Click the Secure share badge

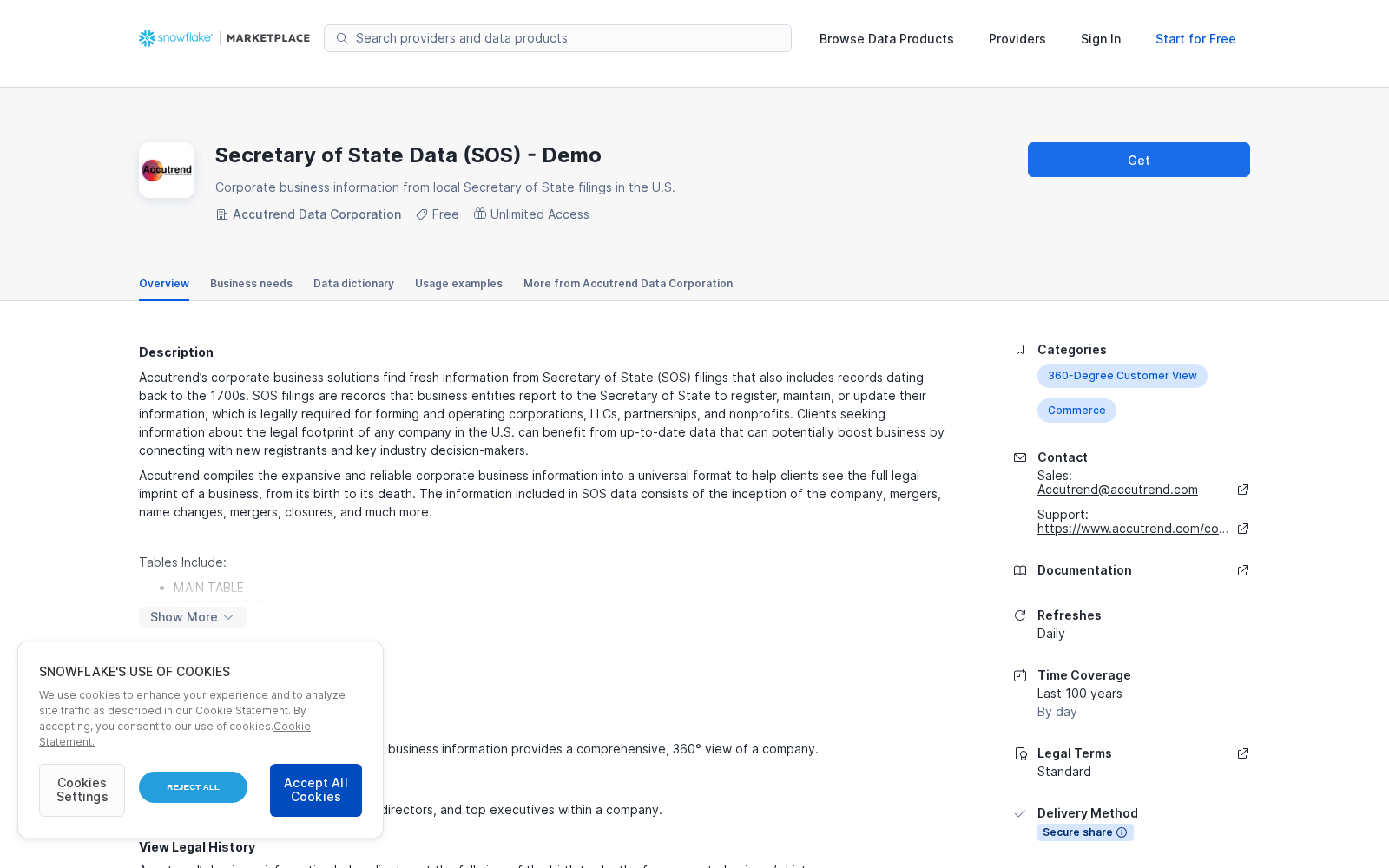(1085, 832)
